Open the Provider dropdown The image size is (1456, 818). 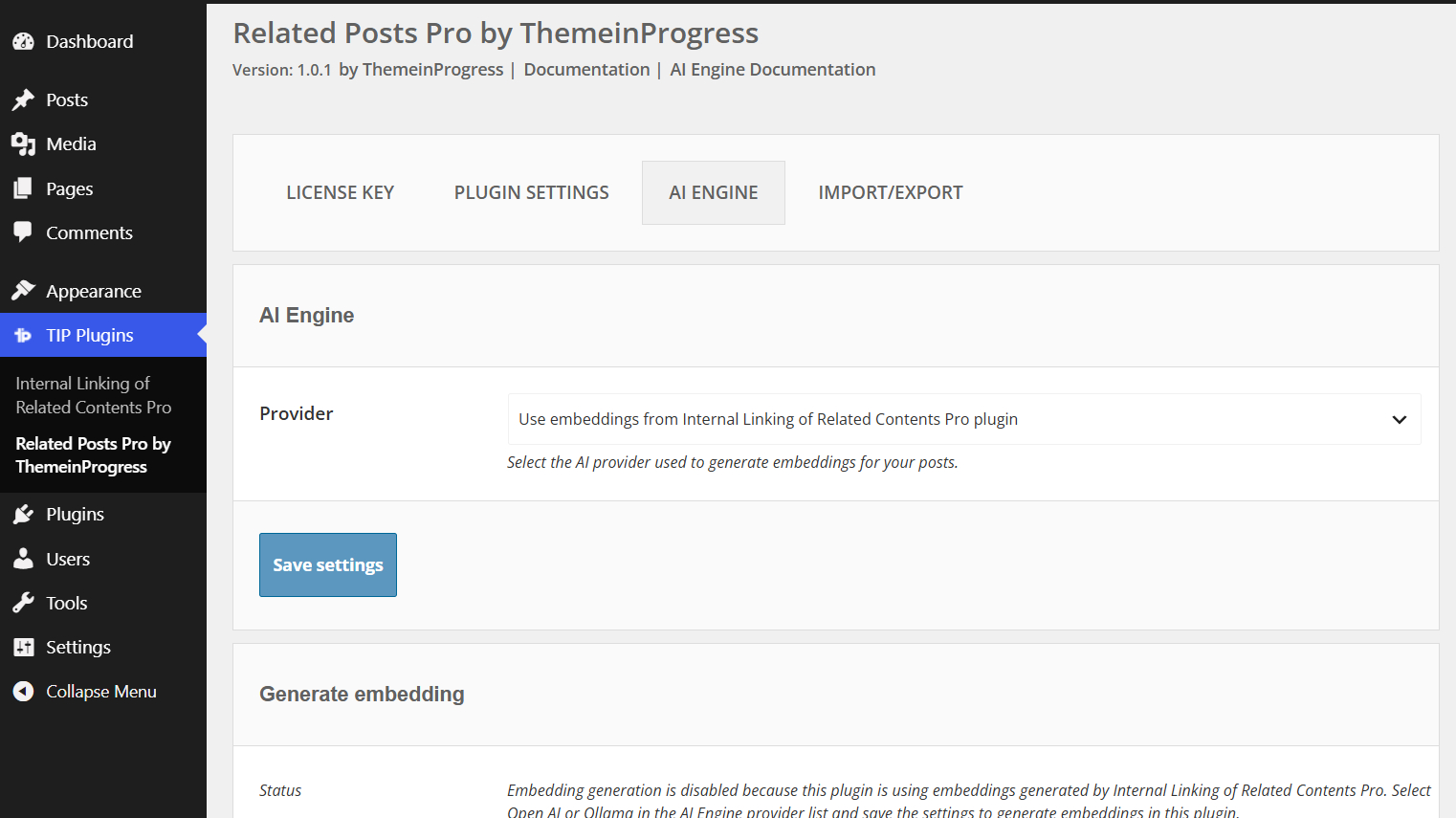(x=964, y=419)
